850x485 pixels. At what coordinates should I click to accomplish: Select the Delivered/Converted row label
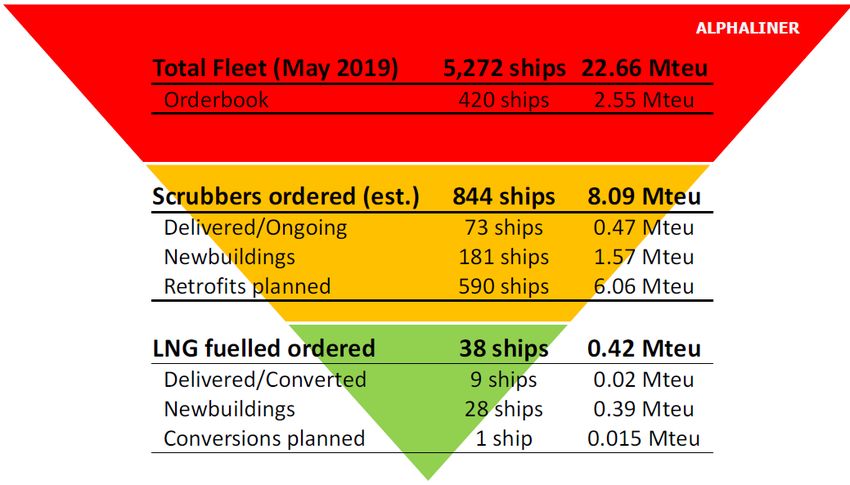[x=265, y=379]
